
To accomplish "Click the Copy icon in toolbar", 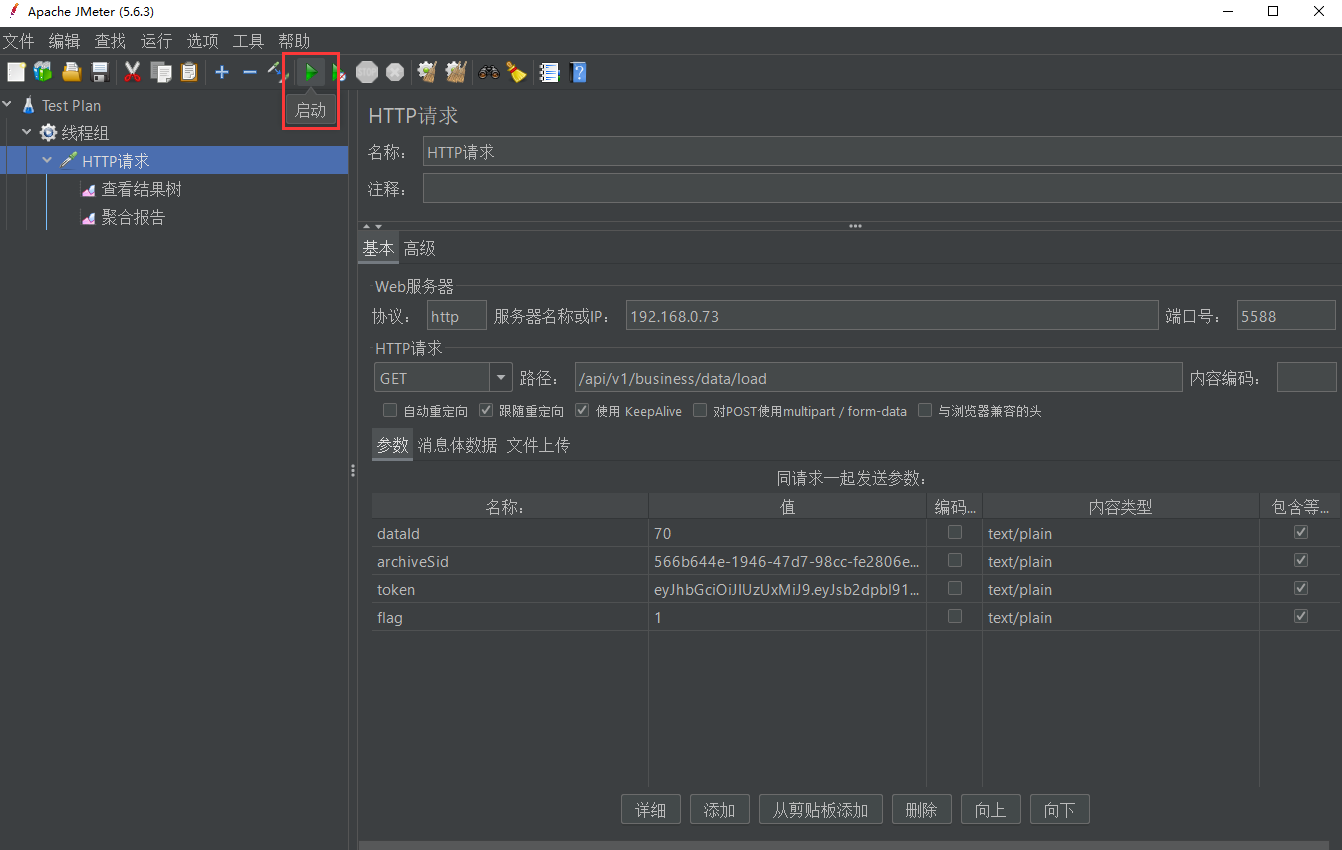I will 160,72.
